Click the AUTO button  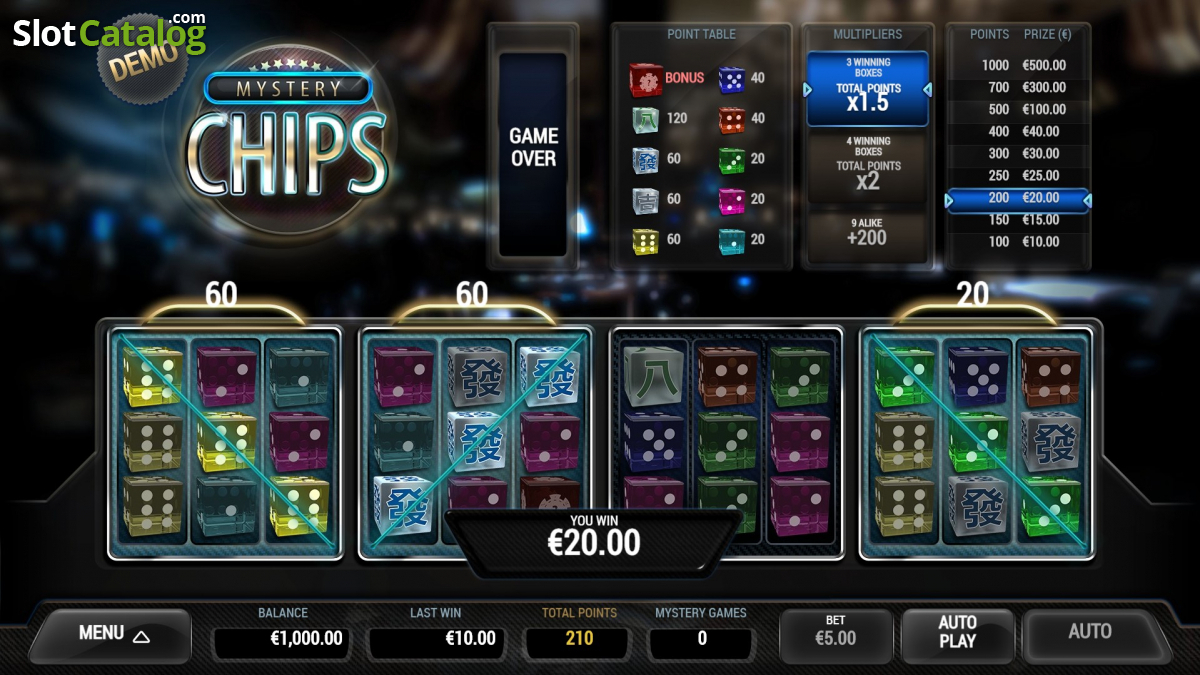coord(1091,632)
